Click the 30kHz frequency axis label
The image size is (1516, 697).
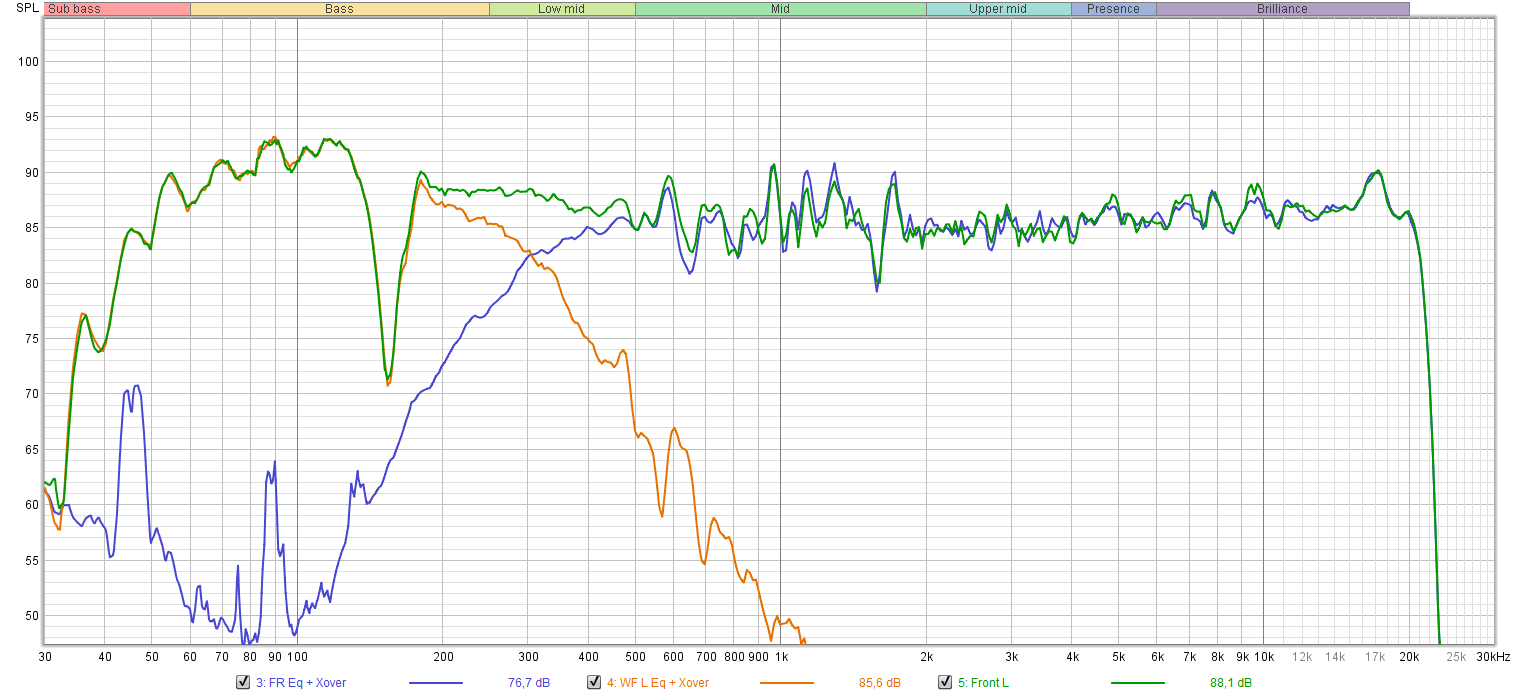tap(1493, 657)
